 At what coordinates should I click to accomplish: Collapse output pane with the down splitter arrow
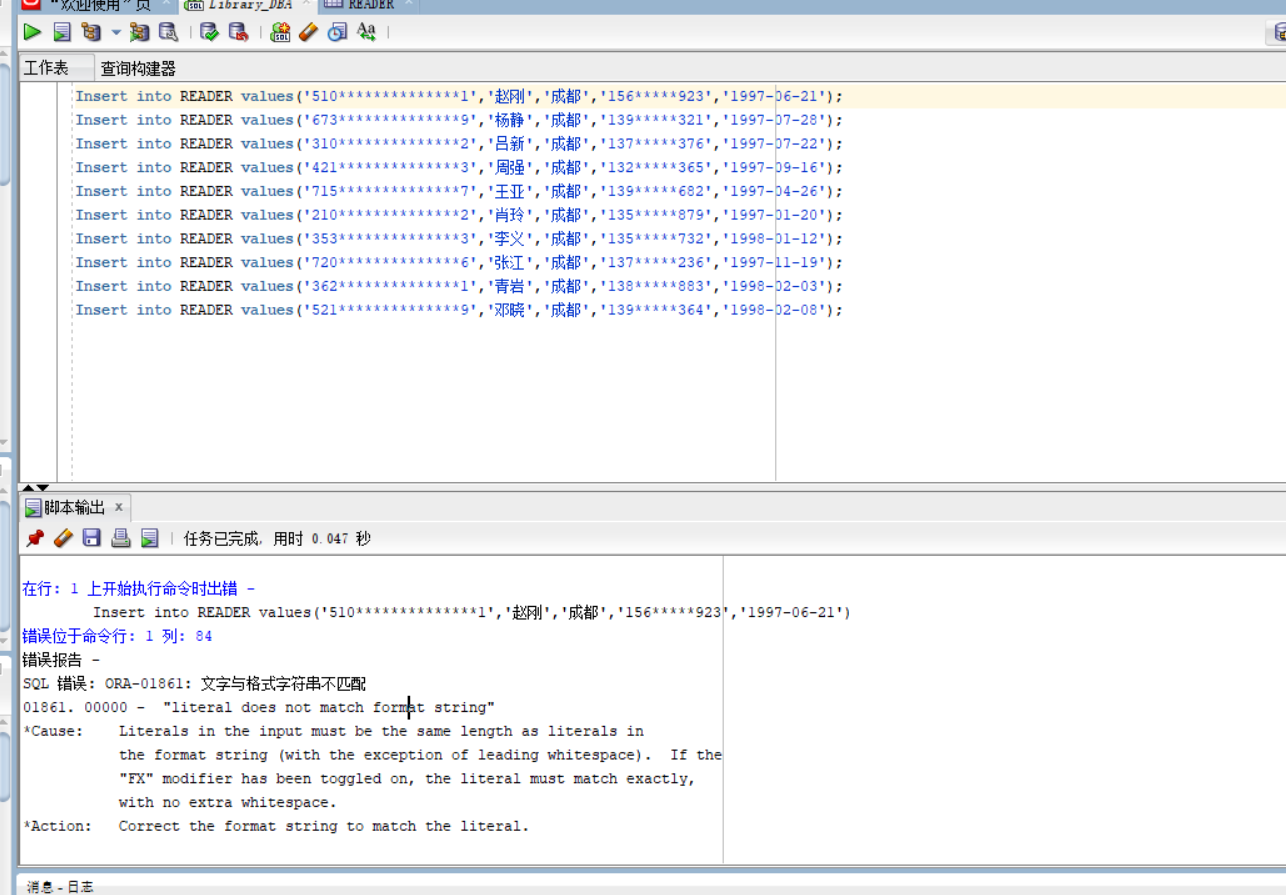tap(42, 487)
